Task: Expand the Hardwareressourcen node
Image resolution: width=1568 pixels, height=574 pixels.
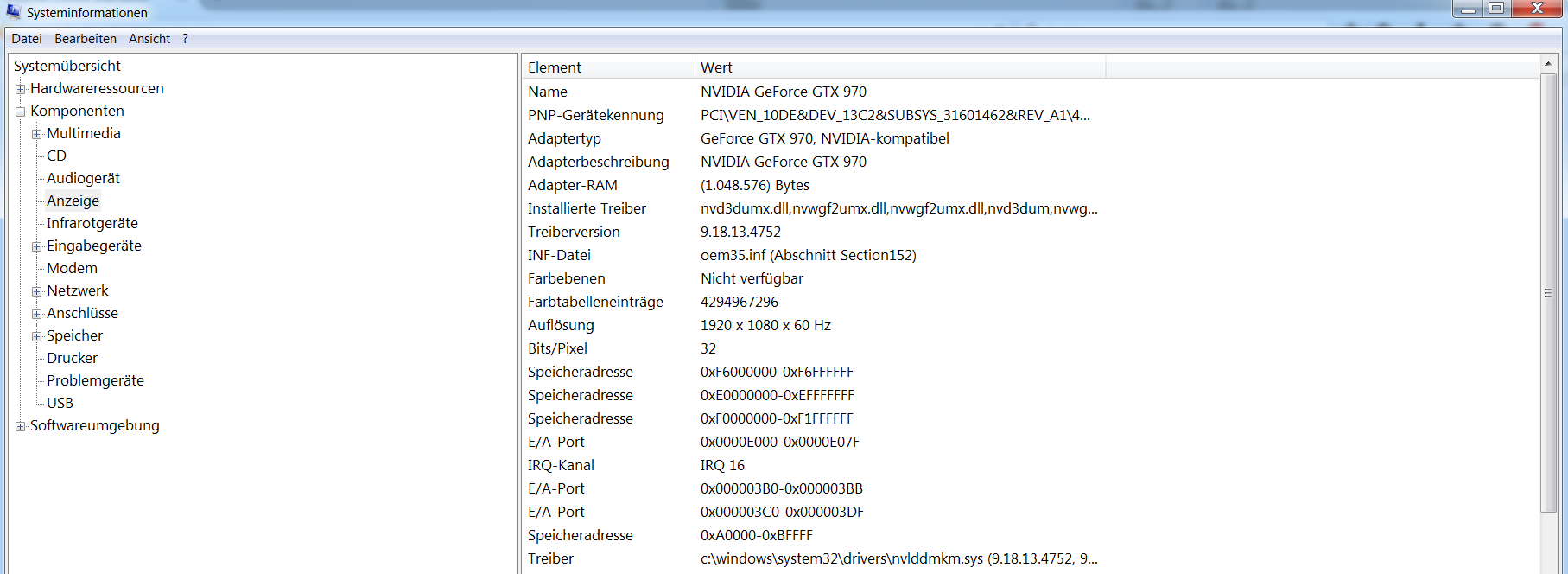Action: (x=20, y=89)
